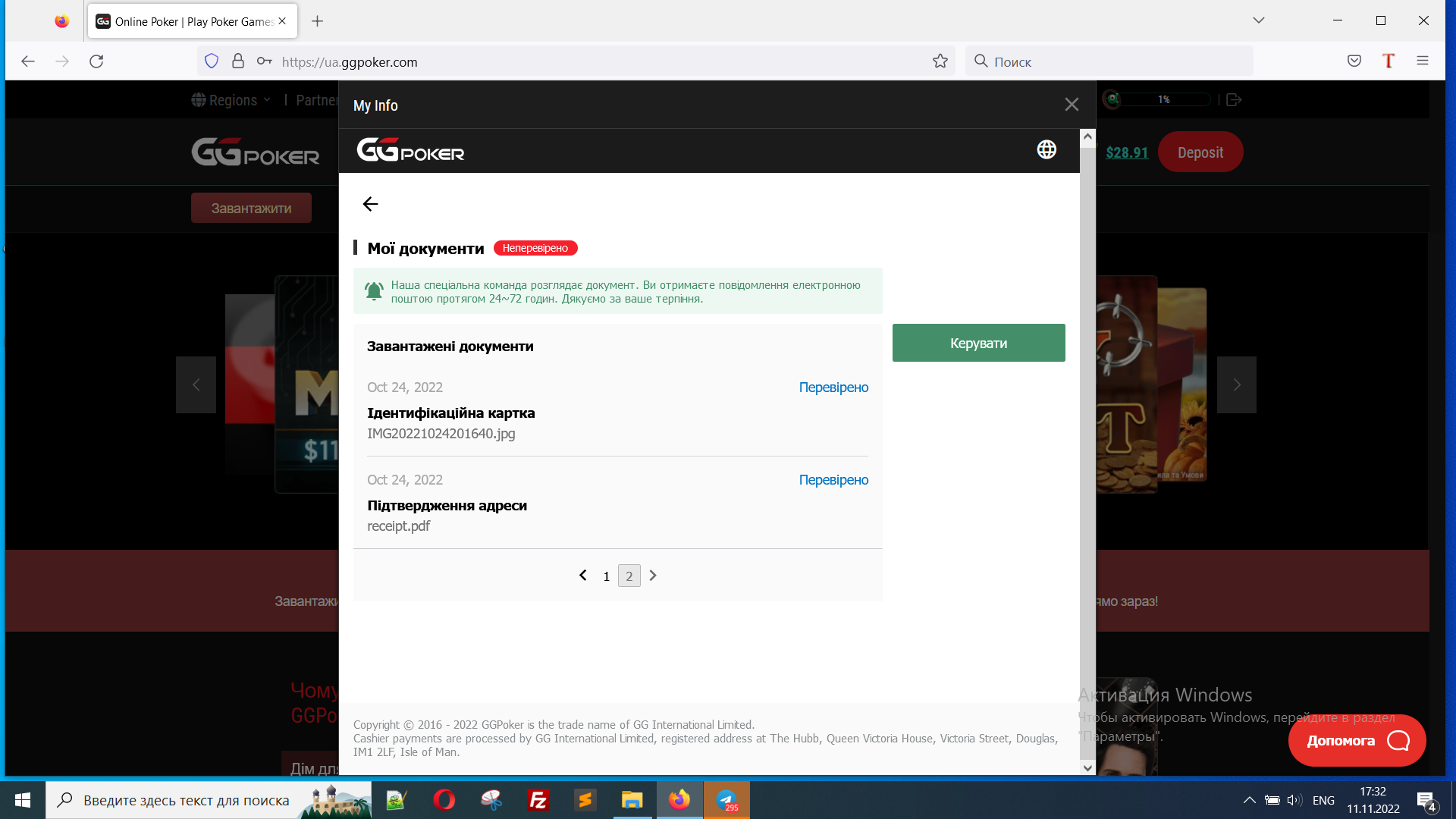Click the Неперевірено status badge

pos(535,248)
